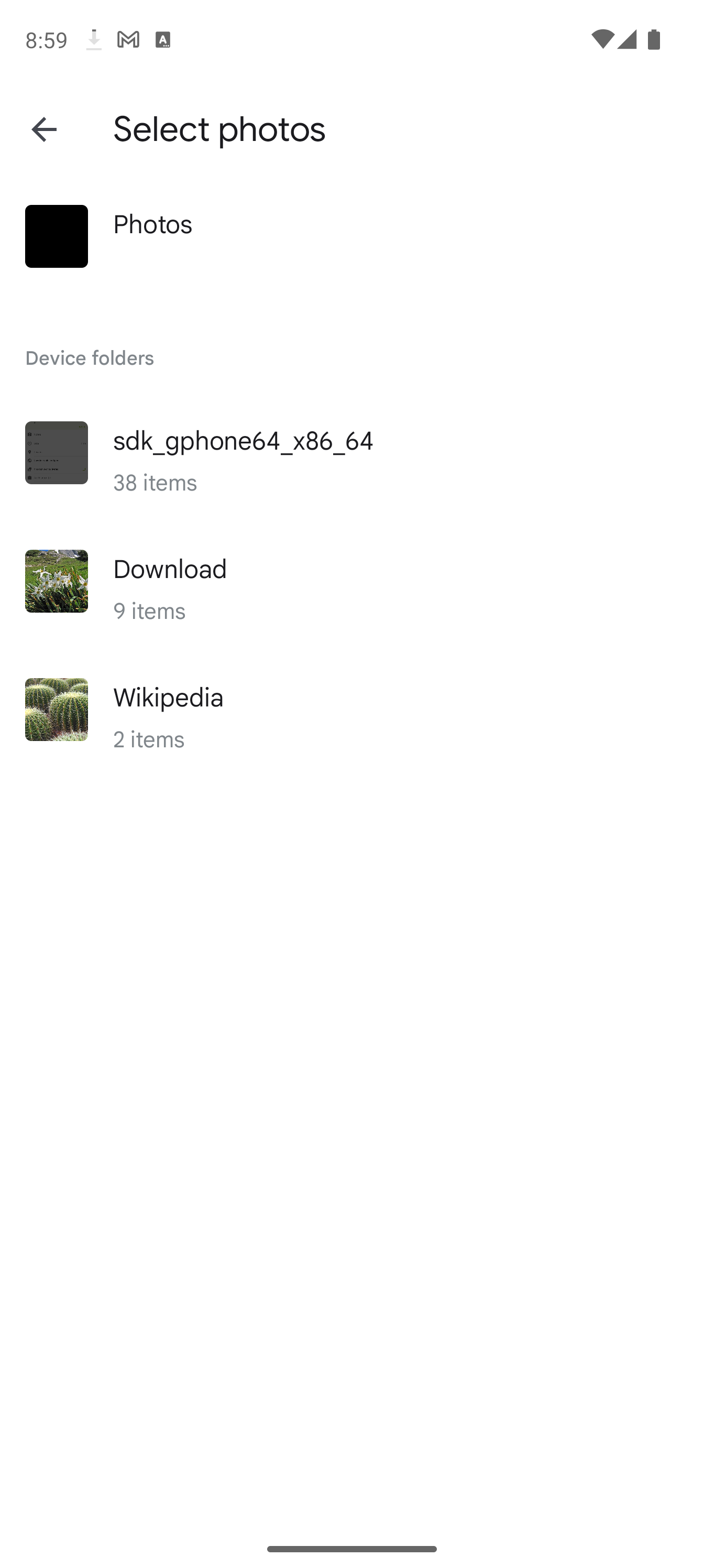Image resolution: width=704 pixels, height=1568 pixels.
Task: Open the Download folder
Action: tap(351, 588)
